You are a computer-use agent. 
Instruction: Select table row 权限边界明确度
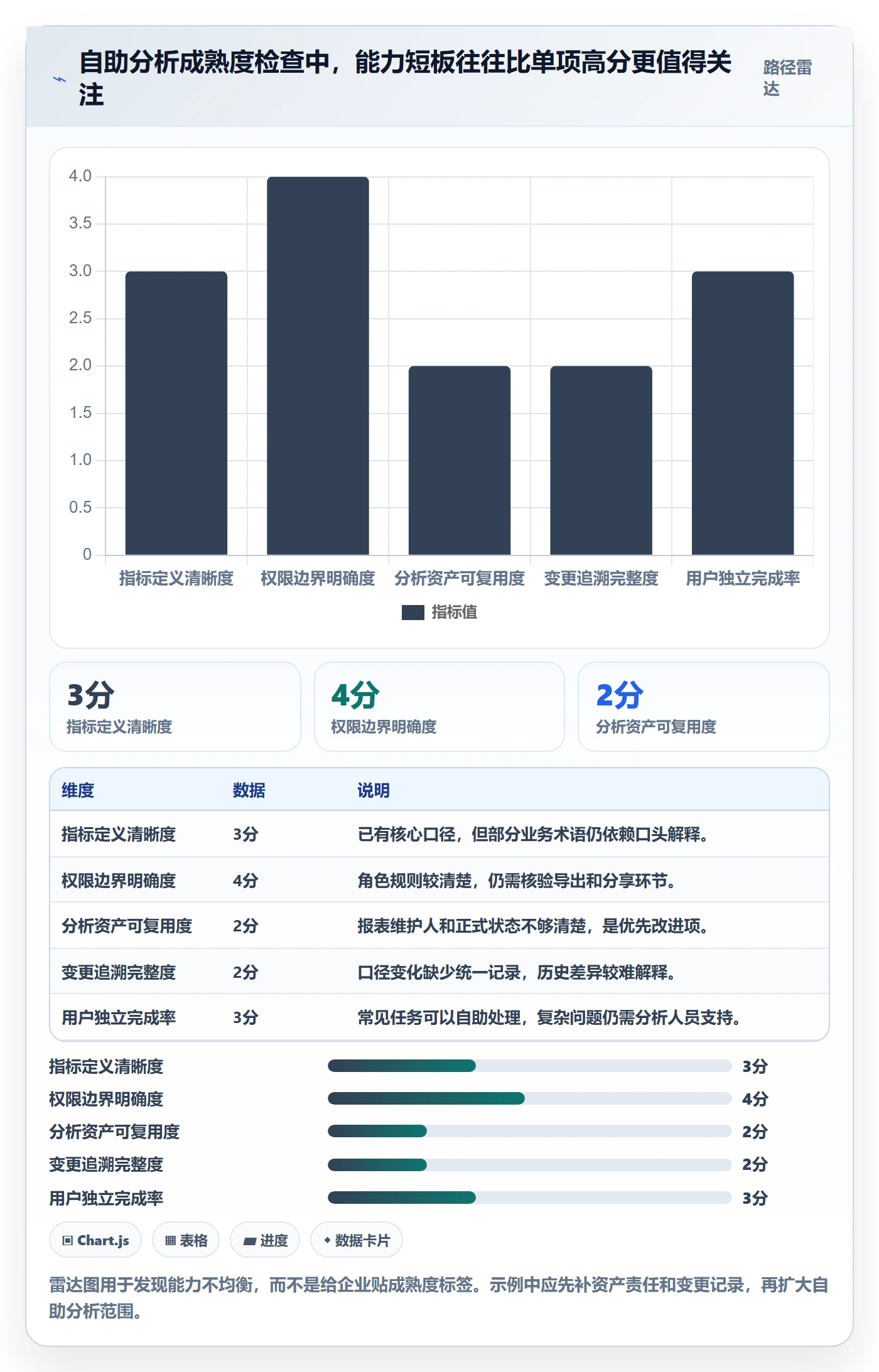pyautogui.click(x=439, y=880)
